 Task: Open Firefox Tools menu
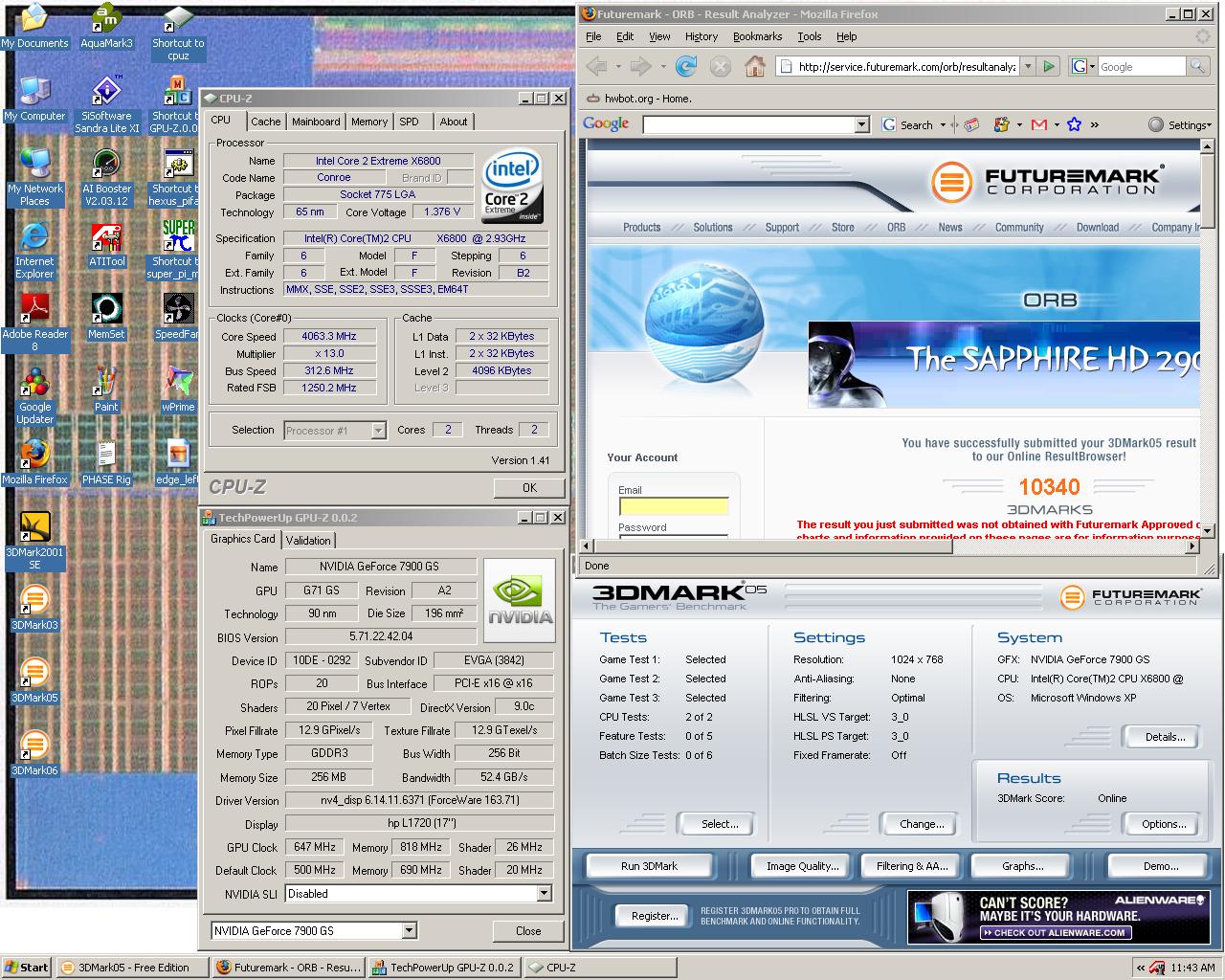click(810, 36)
